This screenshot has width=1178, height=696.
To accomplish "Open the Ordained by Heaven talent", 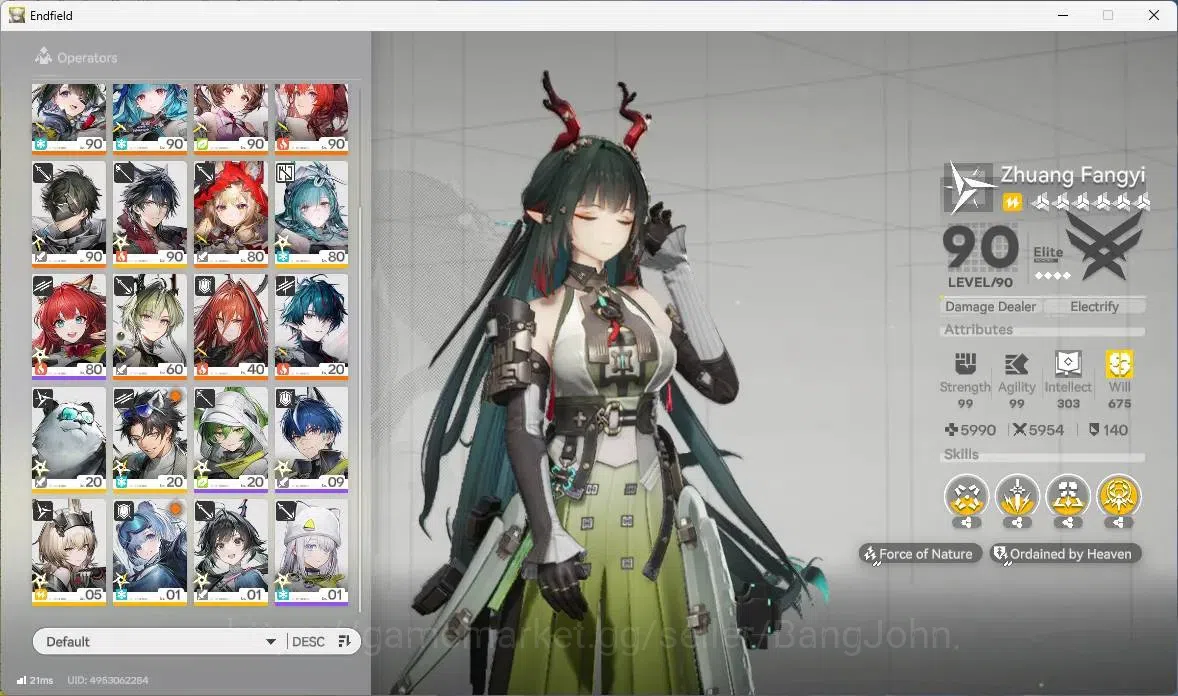I will pyautogui.click(x=1065, y=554).
